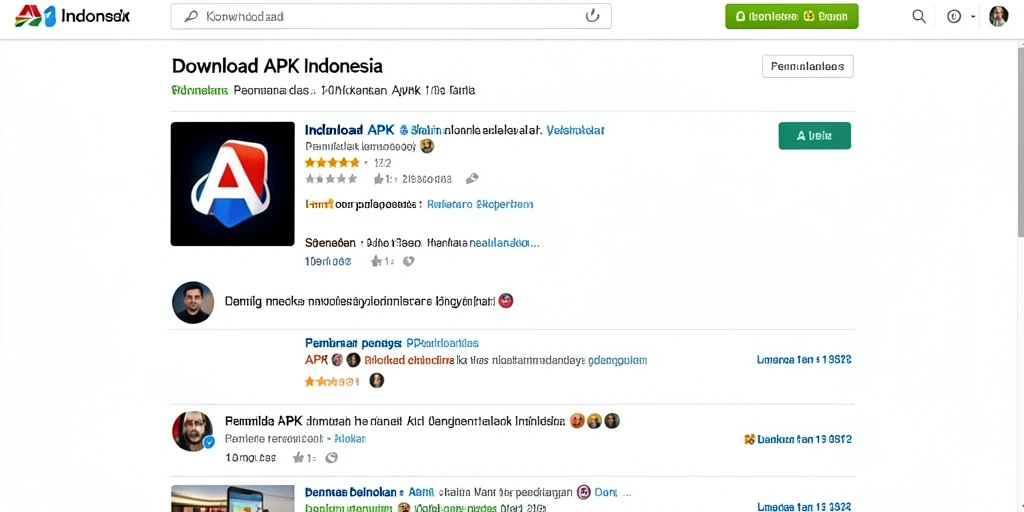Viewport: 1024px width, 512px height.
Task: Click the dark-haired man avatar beside Demiig
Action: [x=193, y=302]
